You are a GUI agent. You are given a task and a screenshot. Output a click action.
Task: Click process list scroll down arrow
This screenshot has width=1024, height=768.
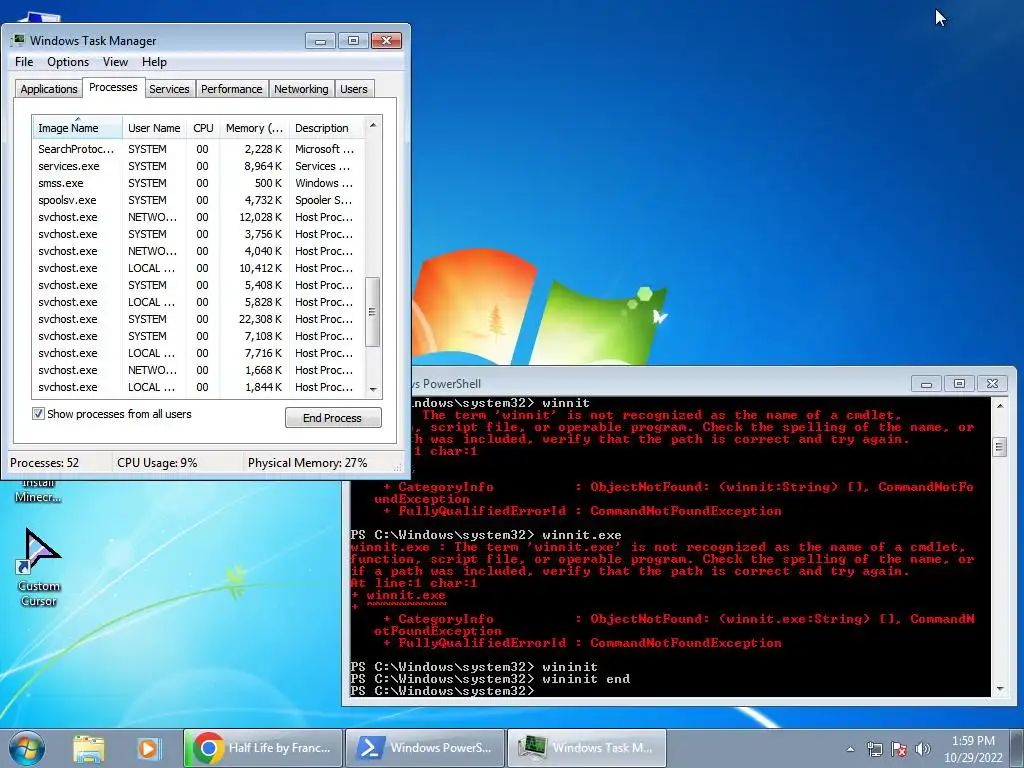point(373,389)
